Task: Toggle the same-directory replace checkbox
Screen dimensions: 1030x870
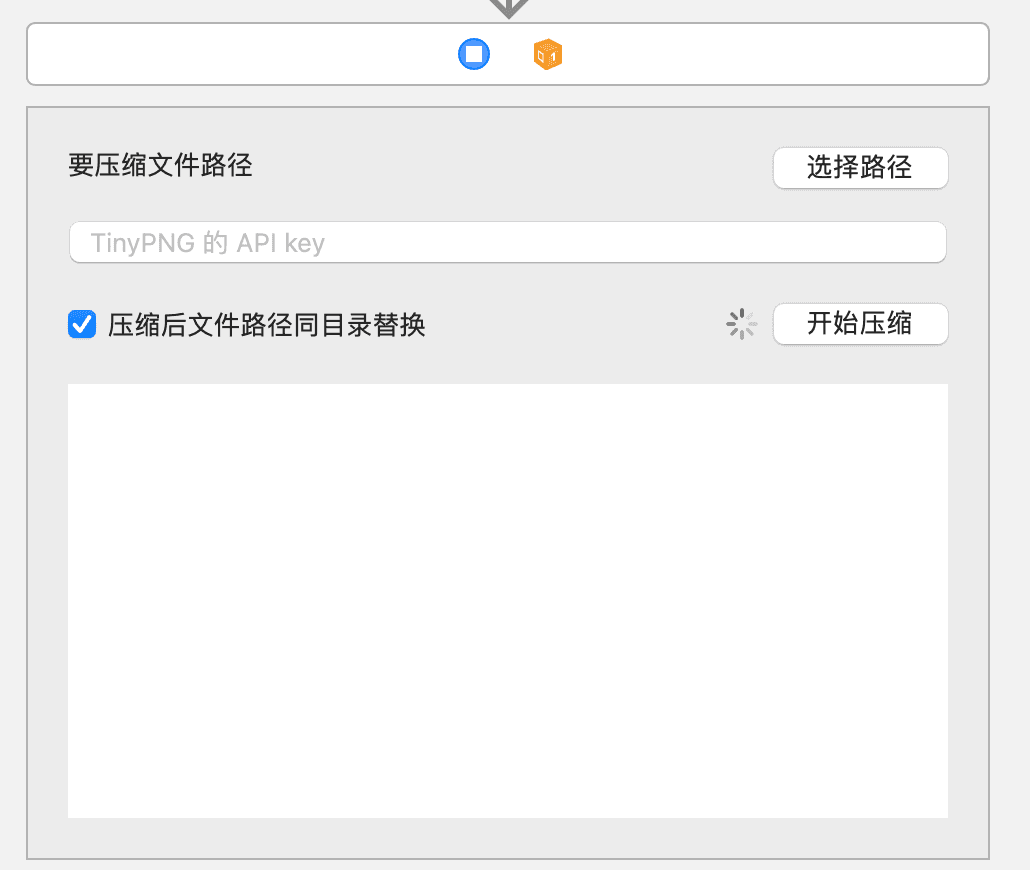Action: tap(82, 324)
